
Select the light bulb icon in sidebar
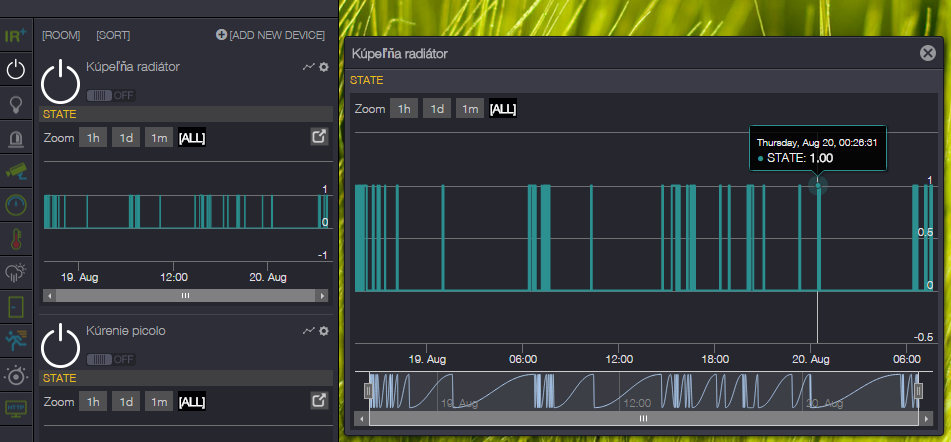point(16,104)
